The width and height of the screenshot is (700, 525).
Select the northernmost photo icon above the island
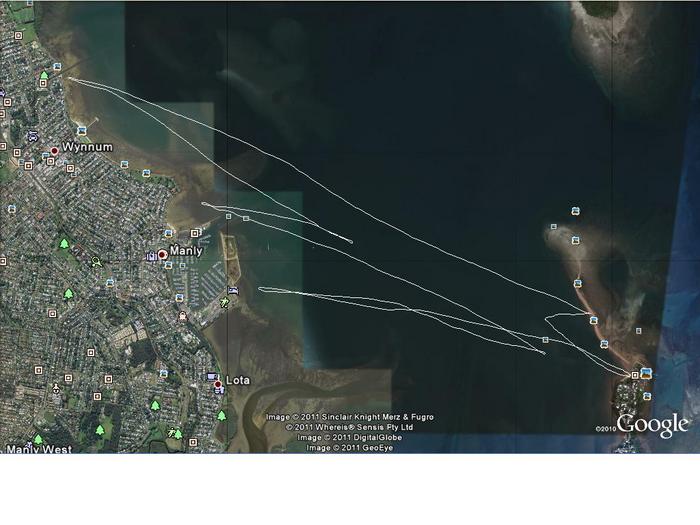pos(575,211)
